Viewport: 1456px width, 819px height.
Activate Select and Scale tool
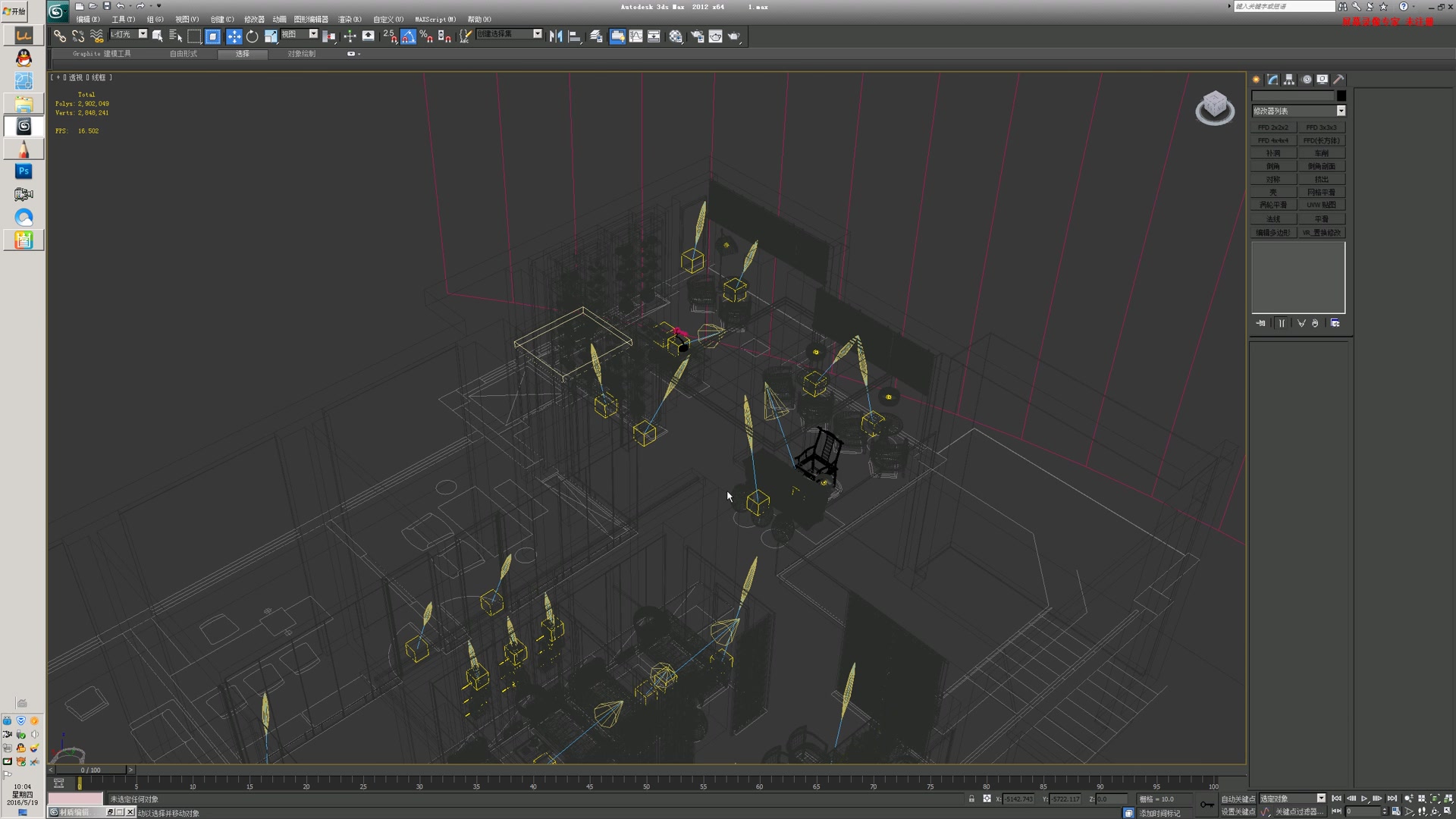[x=271, y=36]
